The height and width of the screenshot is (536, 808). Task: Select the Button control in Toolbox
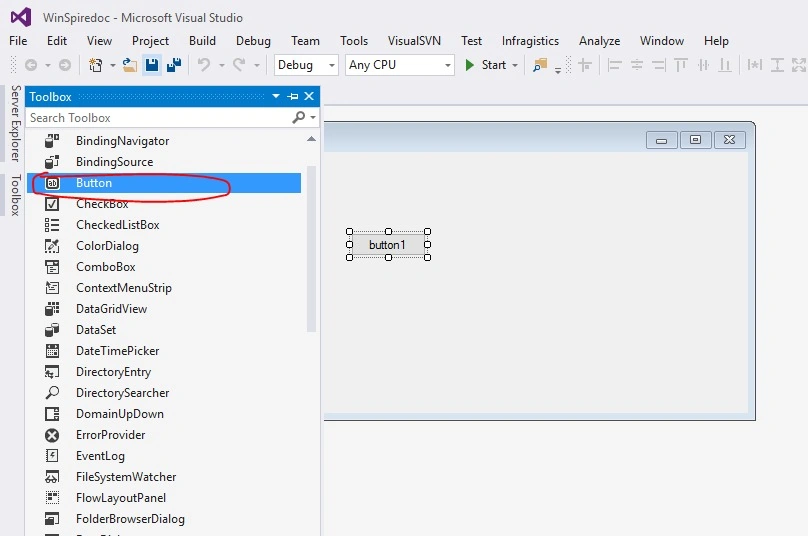tap(164, 183)
